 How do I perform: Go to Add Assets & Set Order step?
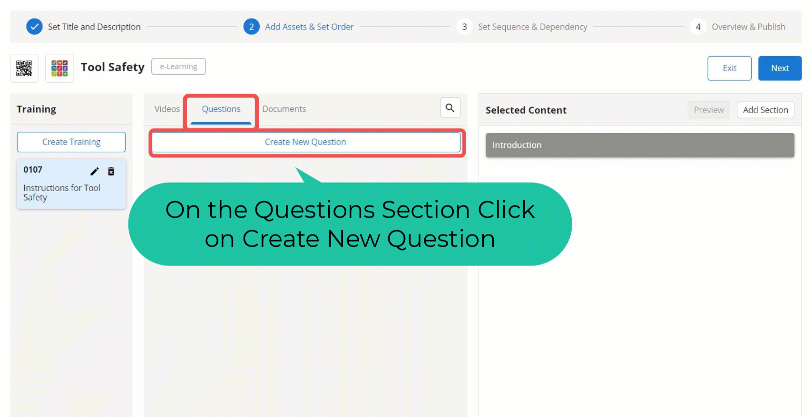coord(309,27)
